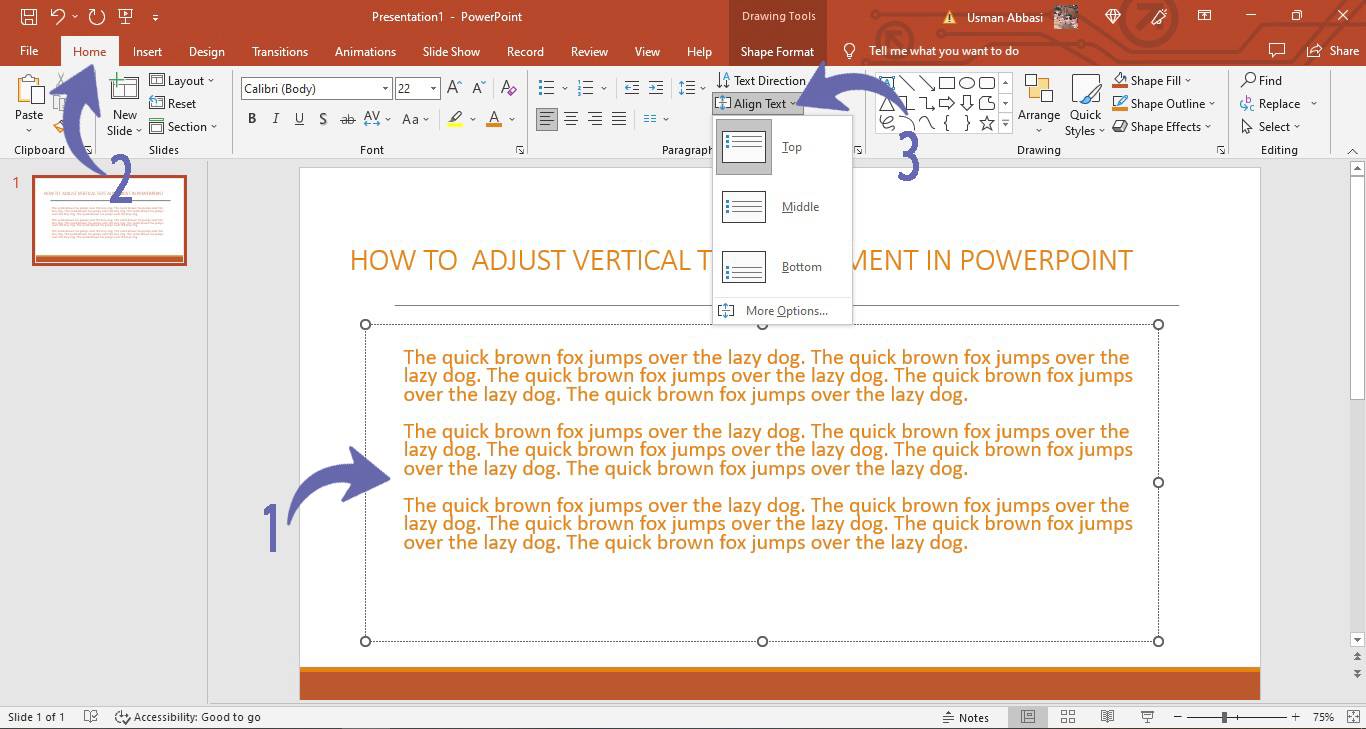Open Comments pane icon near Share

1276,50
